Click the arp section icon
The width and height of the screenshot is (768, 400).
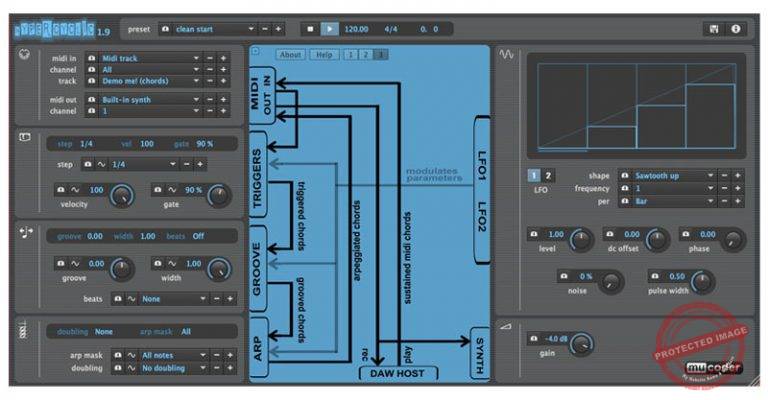click(x=23, y=331)
